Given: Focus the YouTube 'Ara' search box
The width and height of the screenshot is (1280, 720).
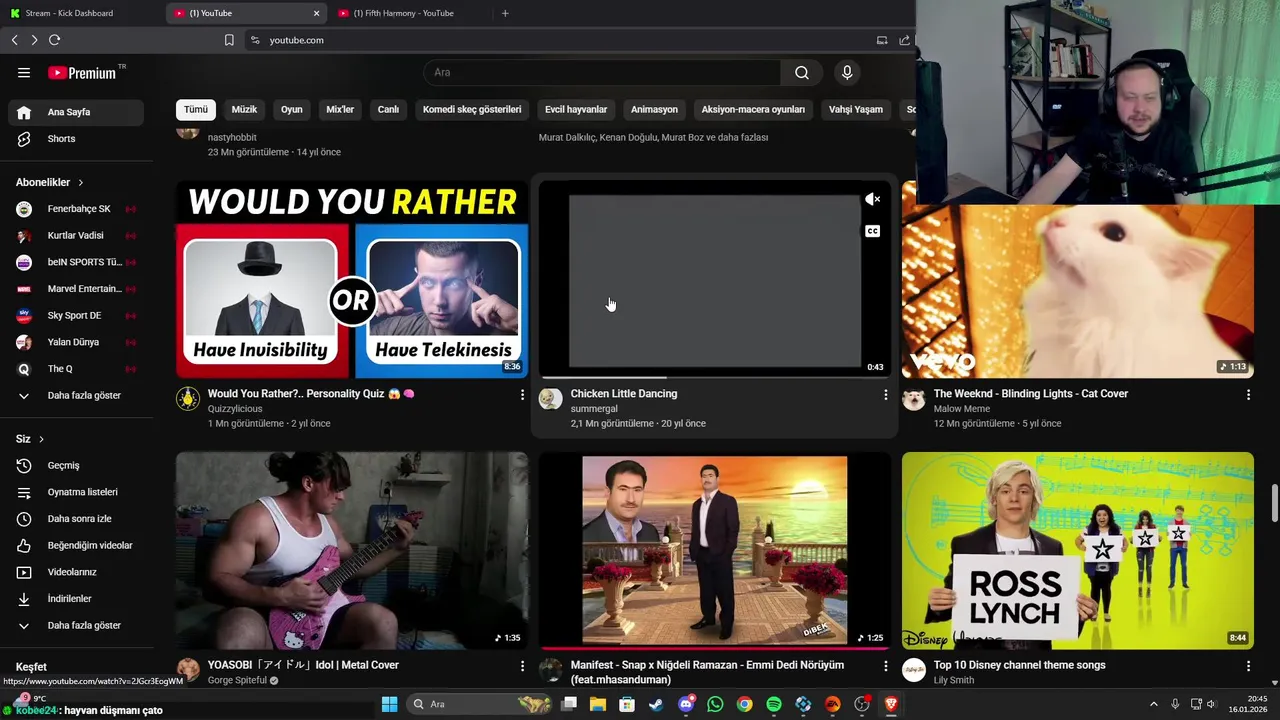Looking at the screenshot, I should pos(603,72).
